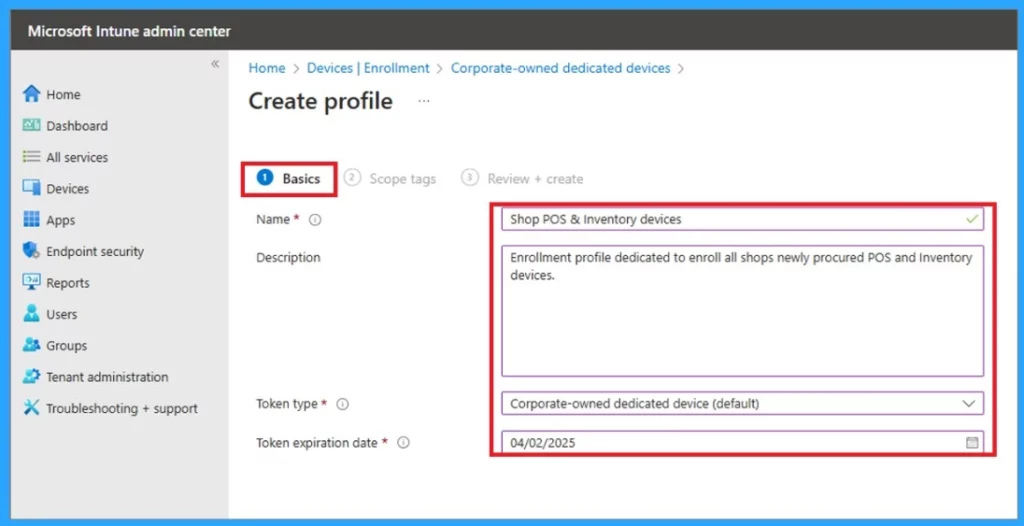1024x526 pixels.
Task: Open the info tooltip beside Token type
Action: [343, 404]
